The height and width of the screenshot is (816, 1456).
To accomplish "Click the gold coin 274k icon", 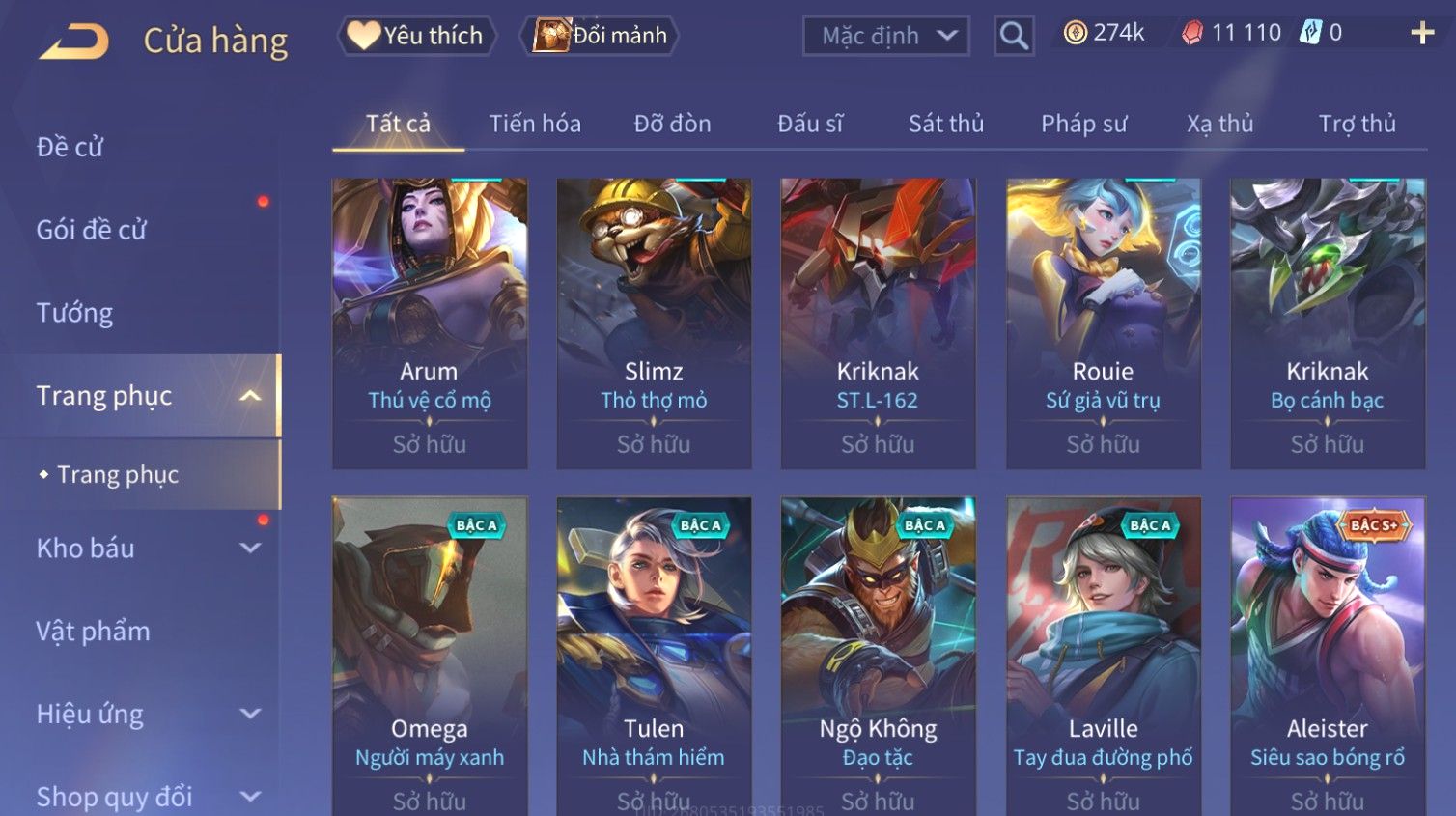I will tap(1075, 33).
